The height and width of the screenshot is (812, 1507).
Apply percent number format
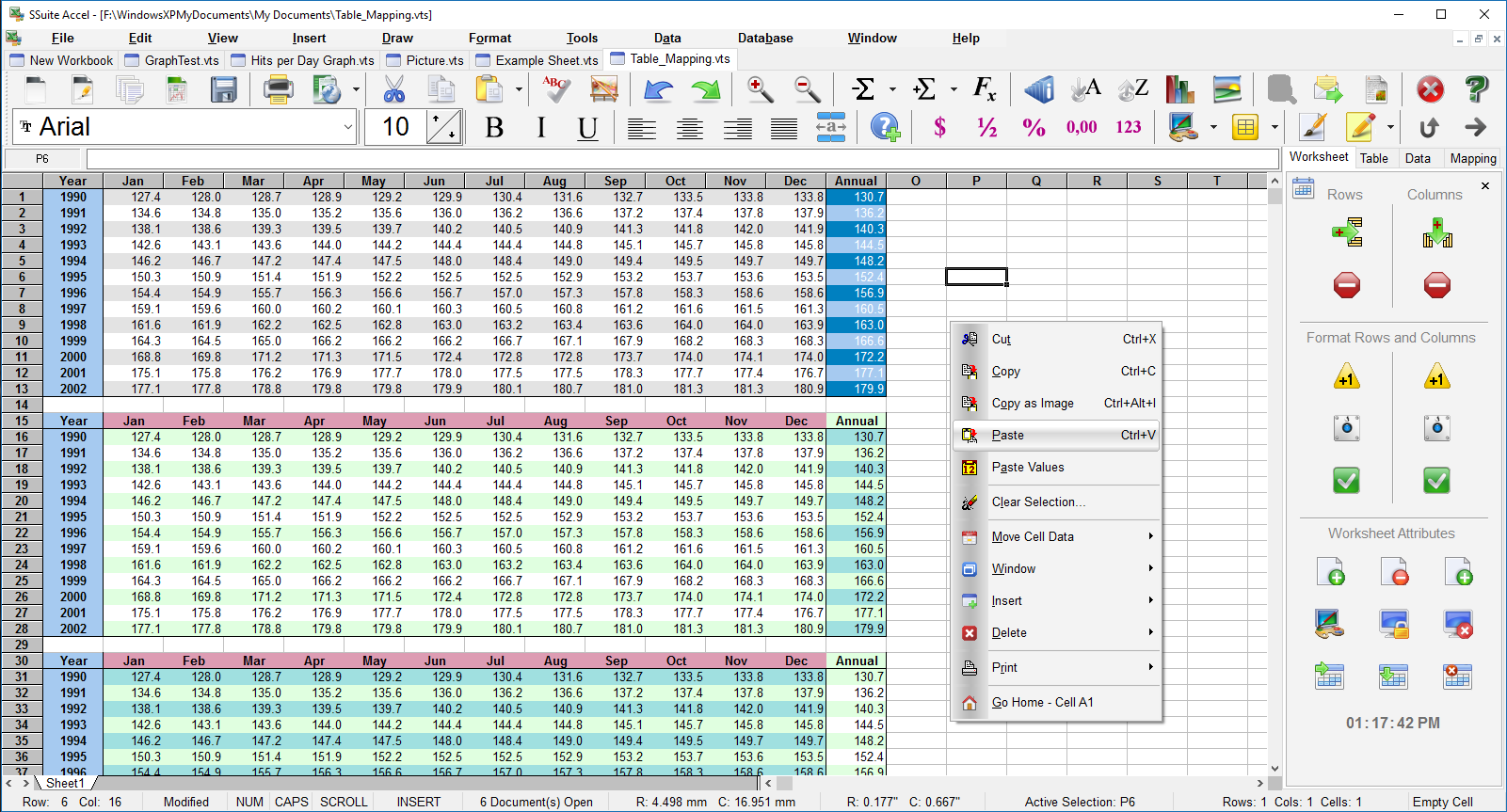click(1034, 127)
